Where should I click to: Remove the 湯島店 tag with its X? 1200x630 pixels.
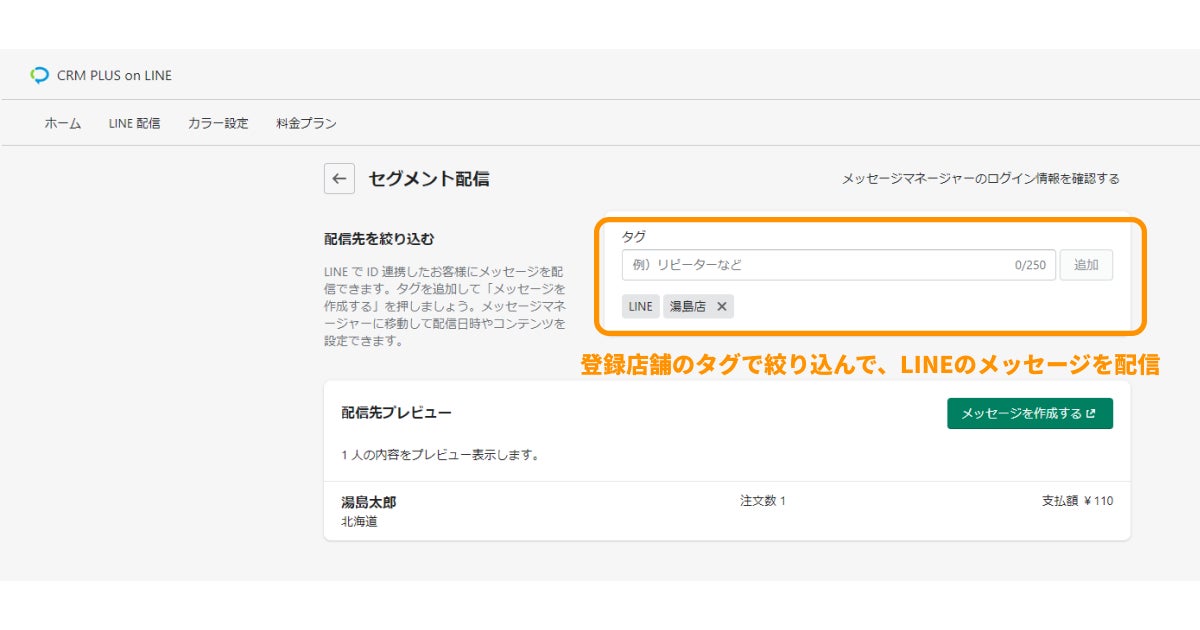pyautogui.click(x=722, y=307)
